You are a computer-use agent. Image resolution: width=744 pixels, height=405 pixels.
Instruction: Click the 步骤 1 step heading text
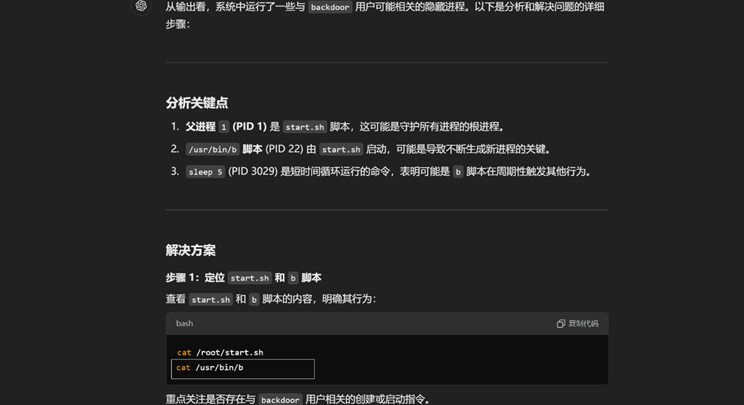[195, 278]
